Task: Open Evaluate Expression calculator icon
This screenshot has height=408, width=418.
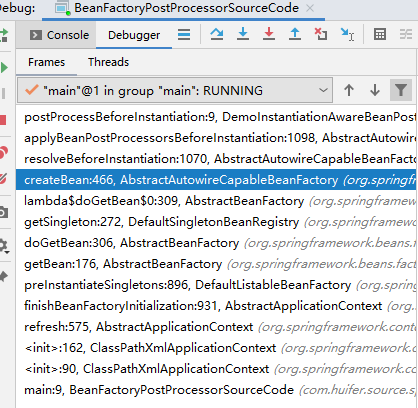Action: coord(380,34)
